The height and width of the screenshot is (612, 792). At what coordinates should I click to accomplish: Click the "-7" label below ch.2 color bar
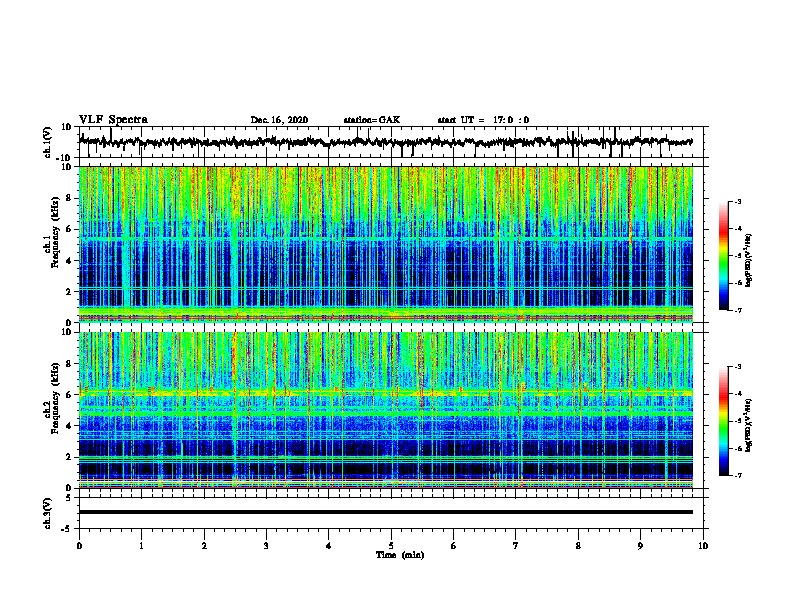737,475
